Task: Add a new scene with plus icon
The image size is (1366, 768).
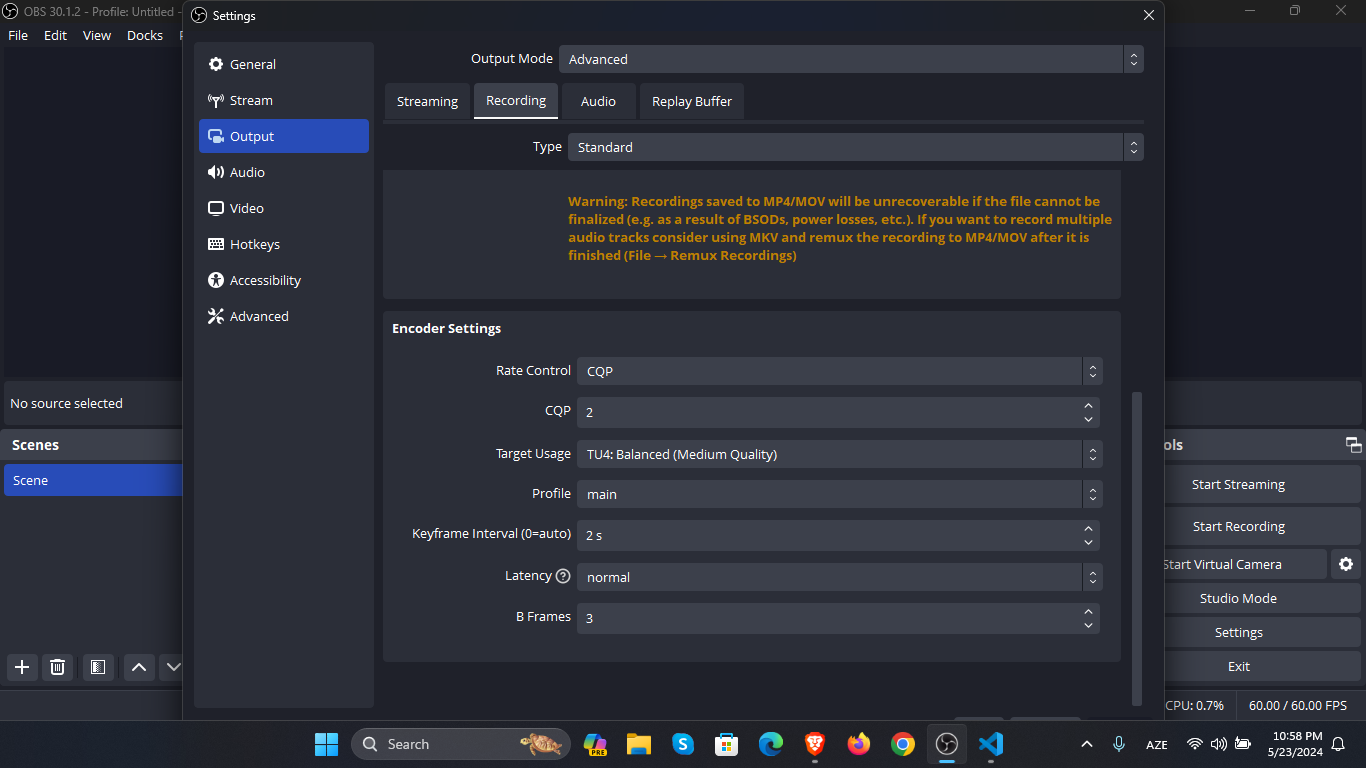Action: tap(22, 667)
